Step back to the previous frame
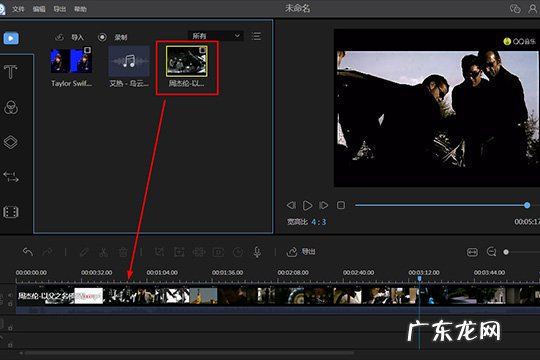The height and width of the screenshot is (360, 540). point(291,205)
